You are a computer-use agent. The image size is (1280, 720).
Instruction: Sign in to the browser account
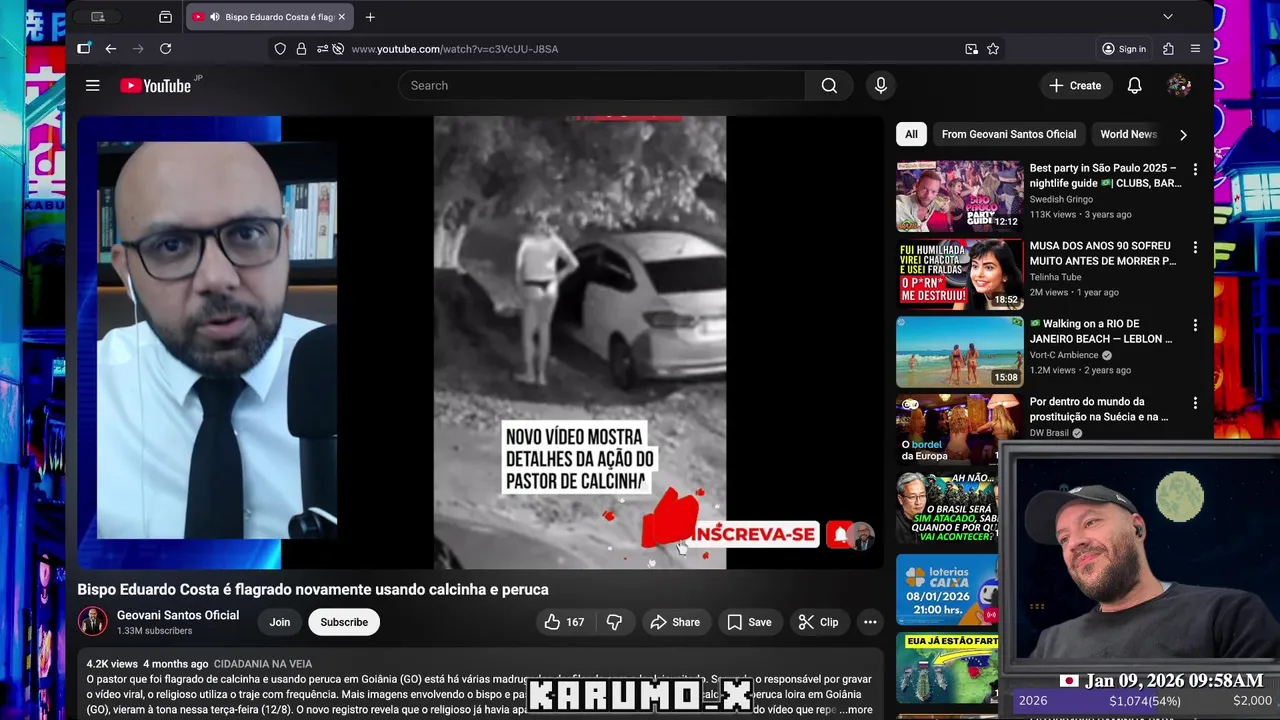coord(1124,49)
